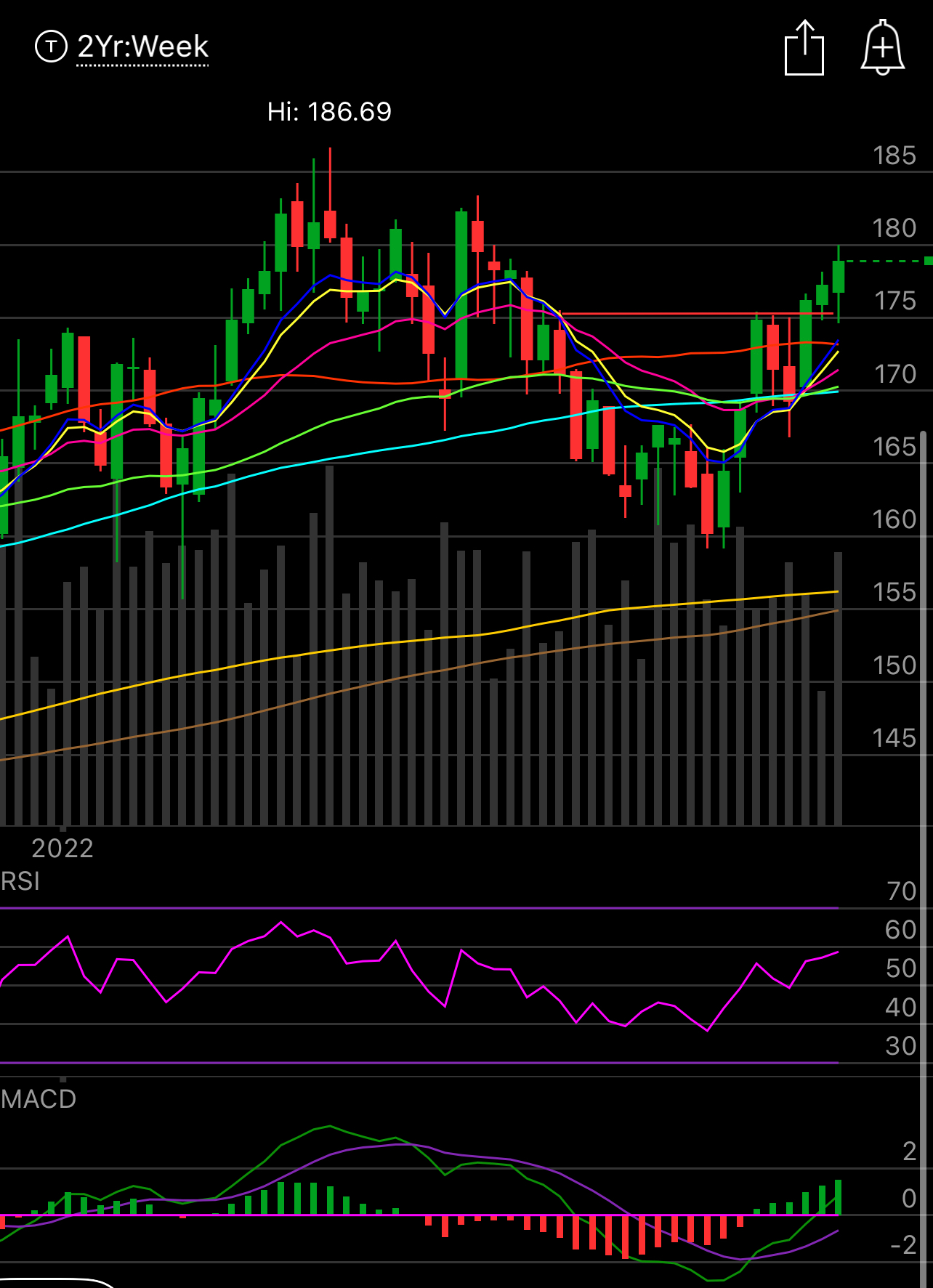Viewport: 933px width, 1288px height.
Task: Select the MACD indicator label
Action: [x=39, y=1099]
